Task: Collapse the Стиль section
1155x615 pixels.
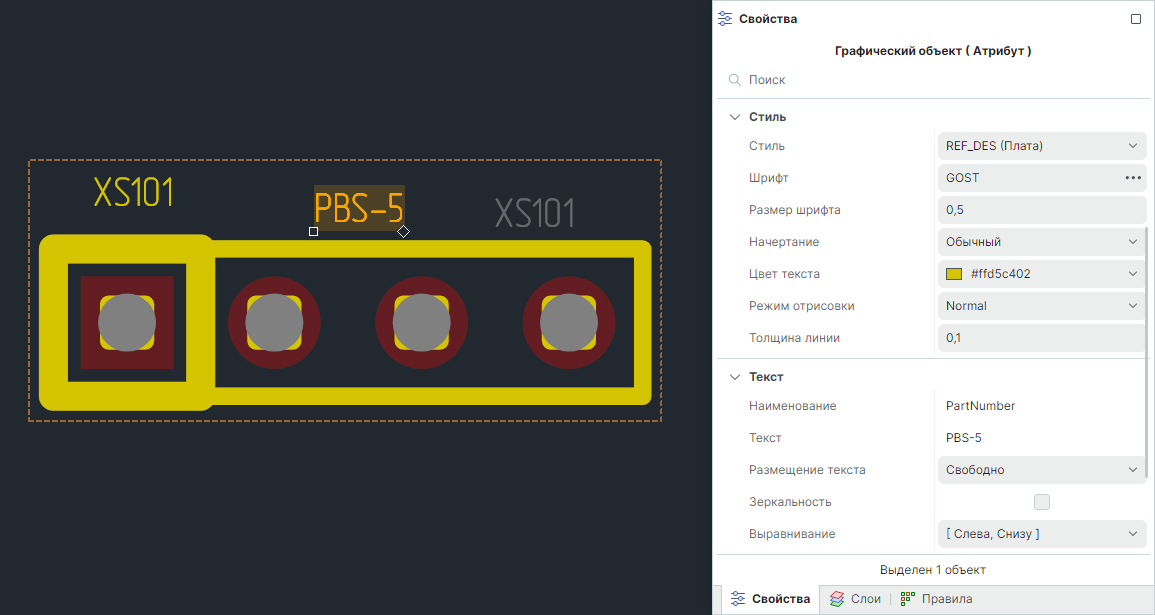Action: (x=734, y=117)
